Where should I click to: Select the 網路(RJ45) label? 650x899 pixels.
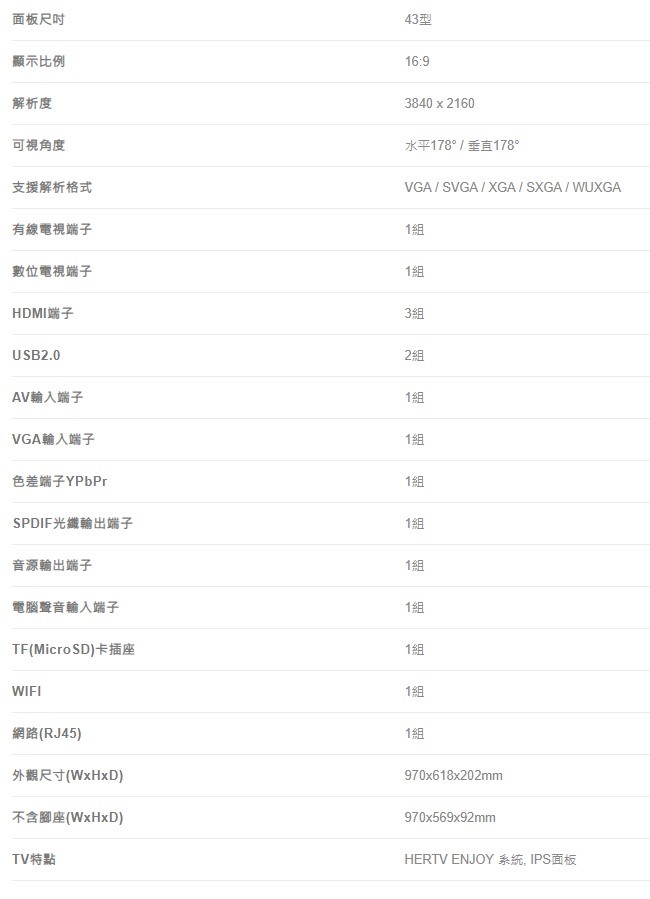coord(46,733)
